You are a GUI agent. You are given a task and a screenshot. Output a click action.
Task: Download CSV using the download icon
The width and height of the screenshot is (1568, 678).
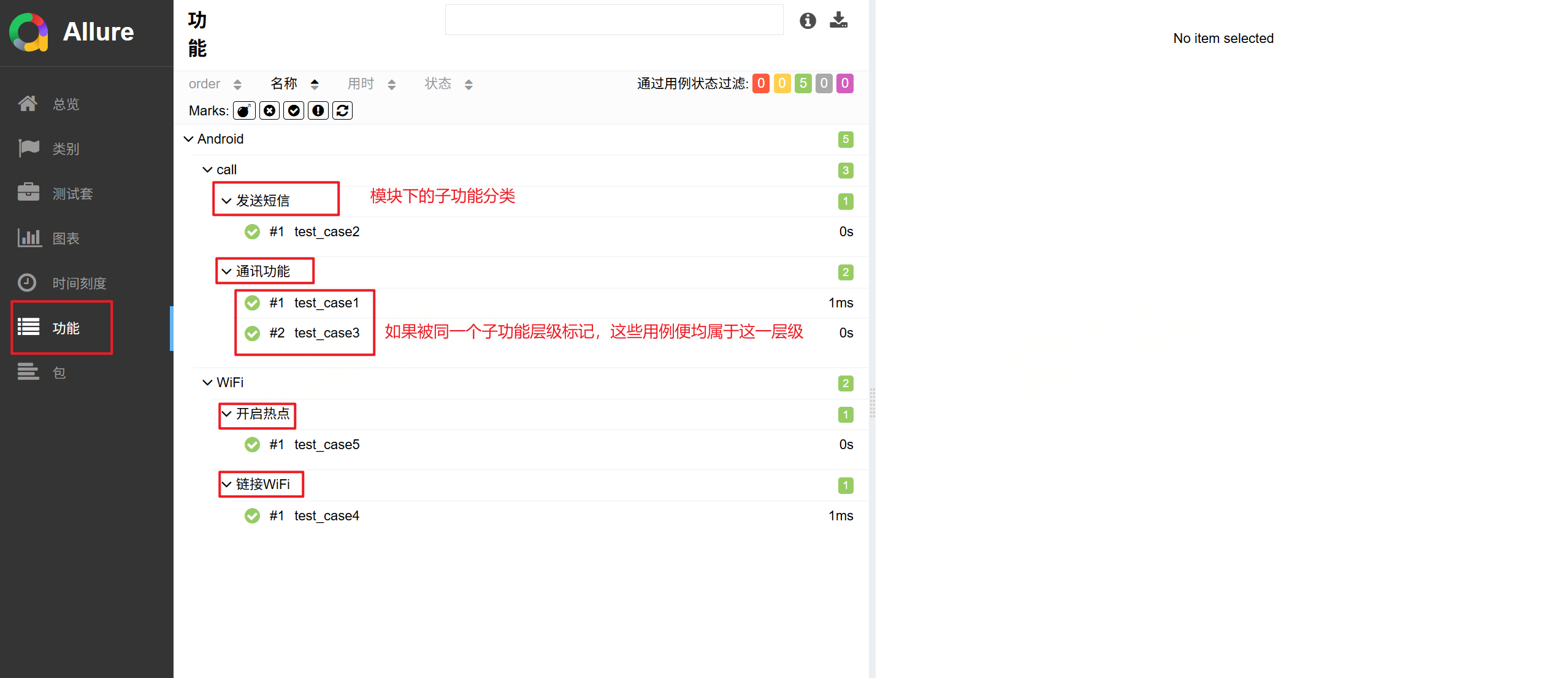pyautogui.click(x=838, y=20)
